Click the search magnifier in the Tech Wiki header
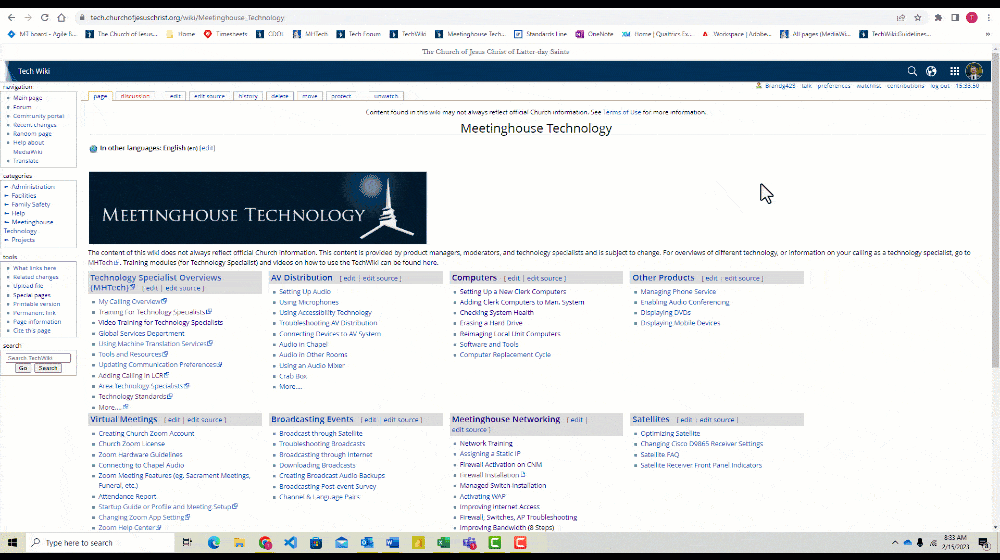This screenshot has width=1000, height=560. (x=912, y=71)
